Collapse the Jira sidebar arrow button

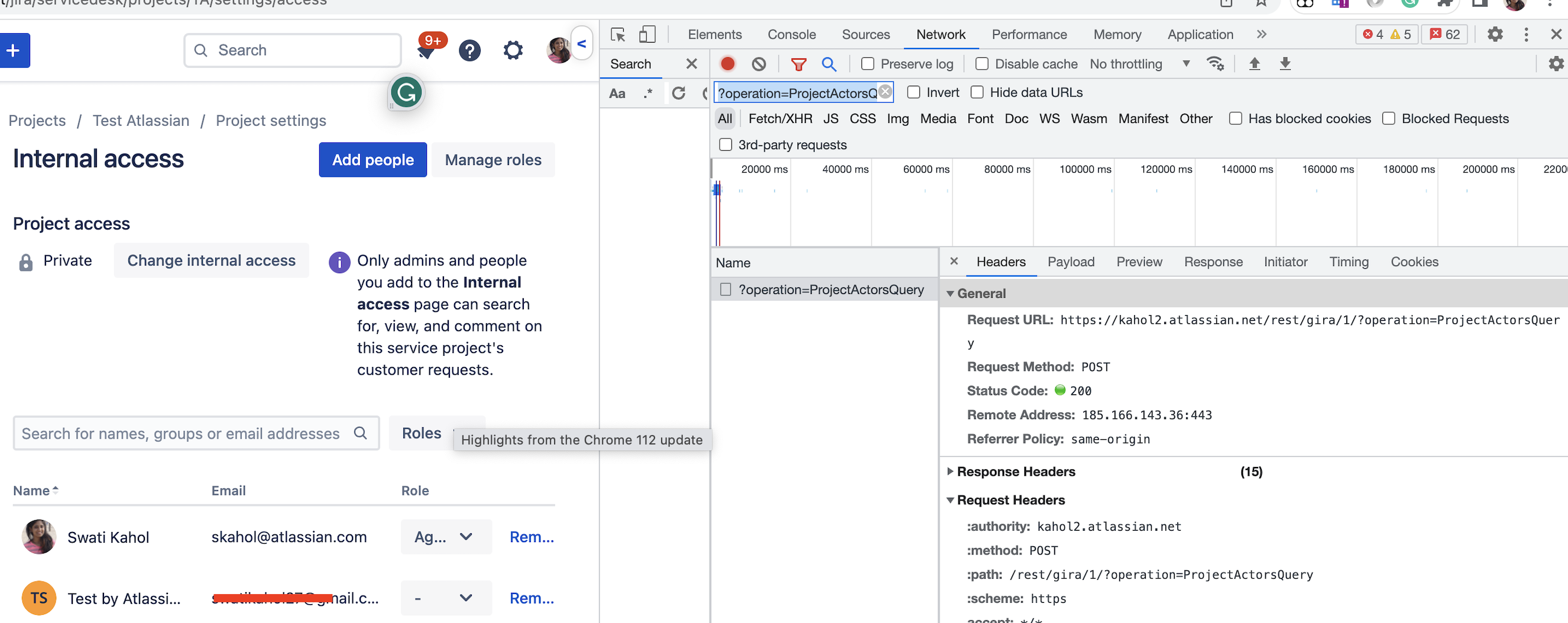pyautogui.click(x=582, y=43)
